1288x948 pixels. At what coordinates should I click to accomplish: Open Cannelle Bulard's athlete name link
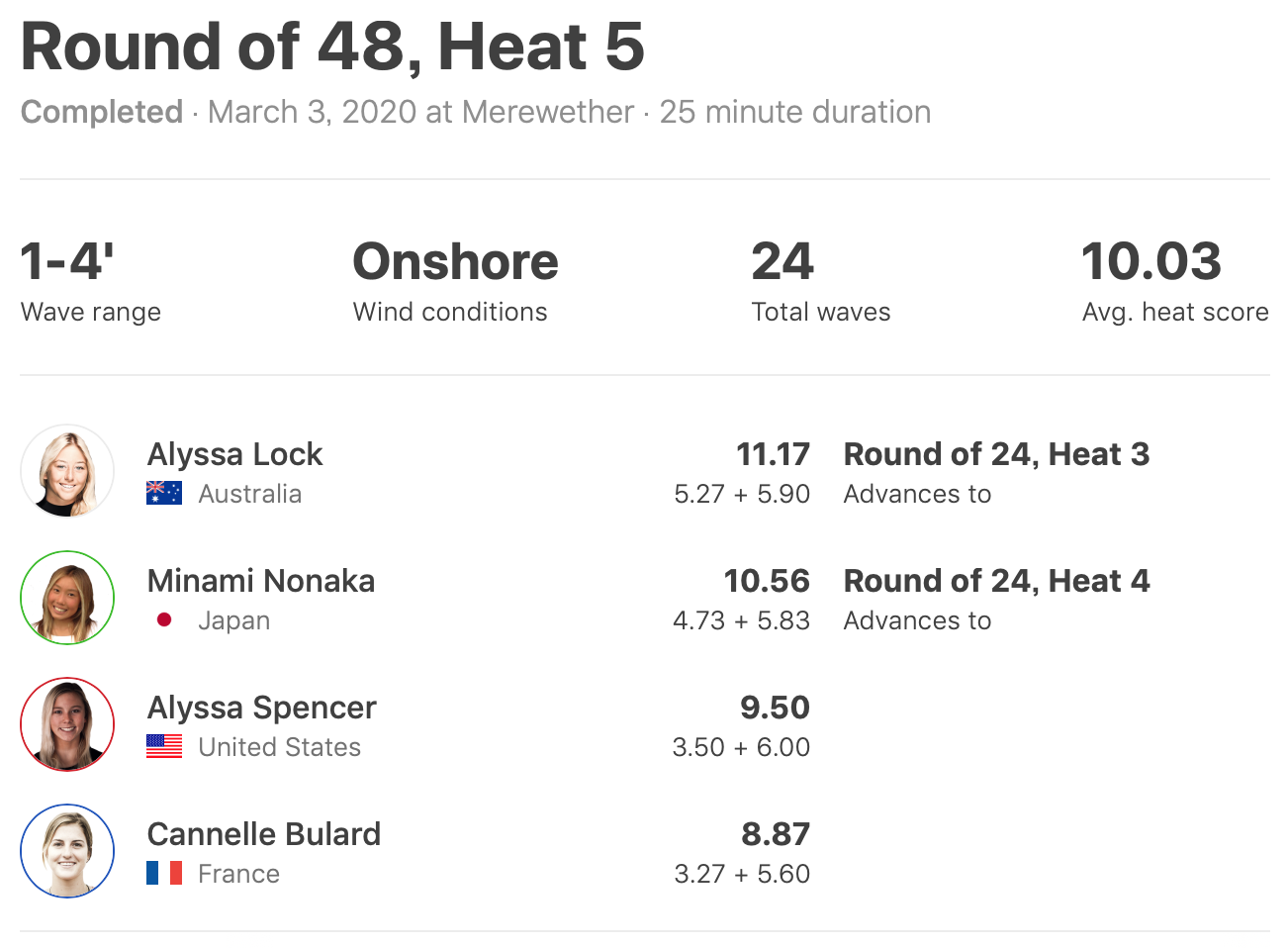[x=263, y=834]
